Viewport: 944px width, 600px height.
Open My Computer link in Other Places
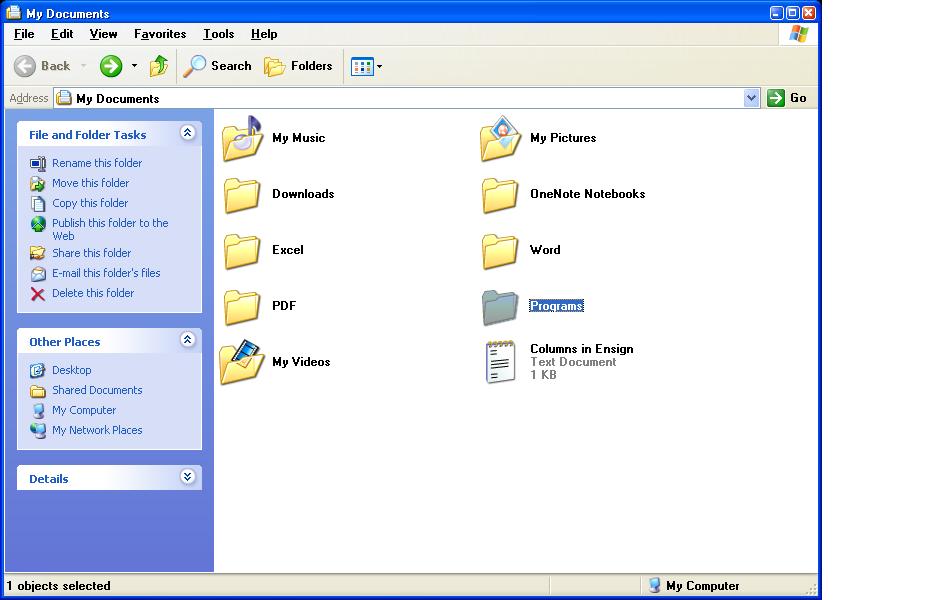pos(84,410)
